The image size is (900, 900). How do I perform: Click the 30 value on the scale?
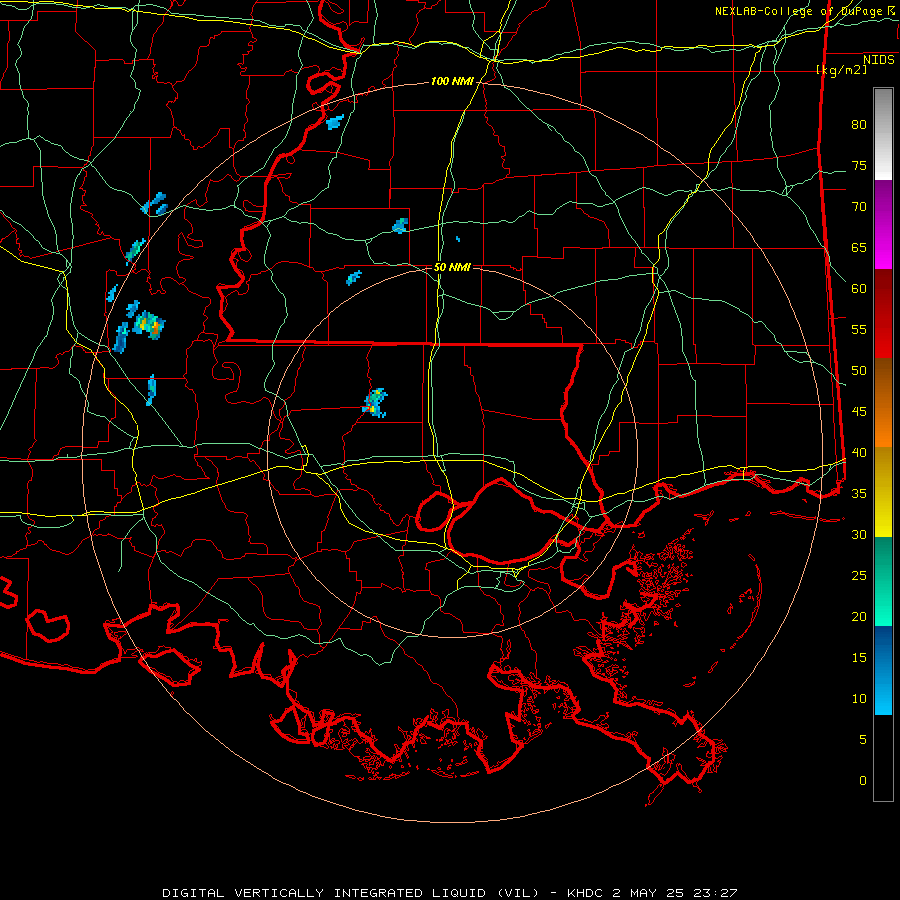tap(859, 534)
